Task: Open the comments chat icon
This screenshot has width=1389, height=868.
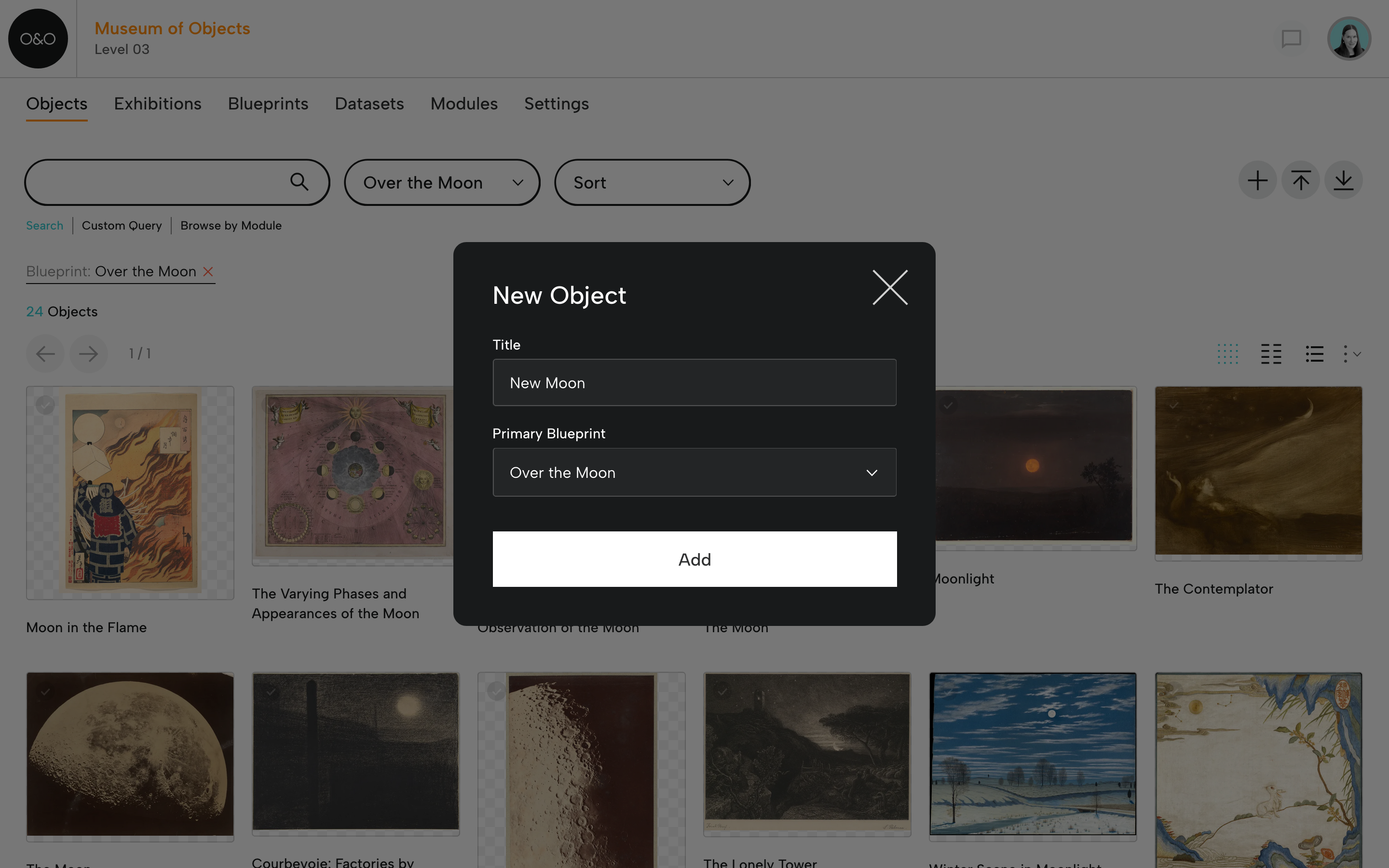Action: point(1291,39)
